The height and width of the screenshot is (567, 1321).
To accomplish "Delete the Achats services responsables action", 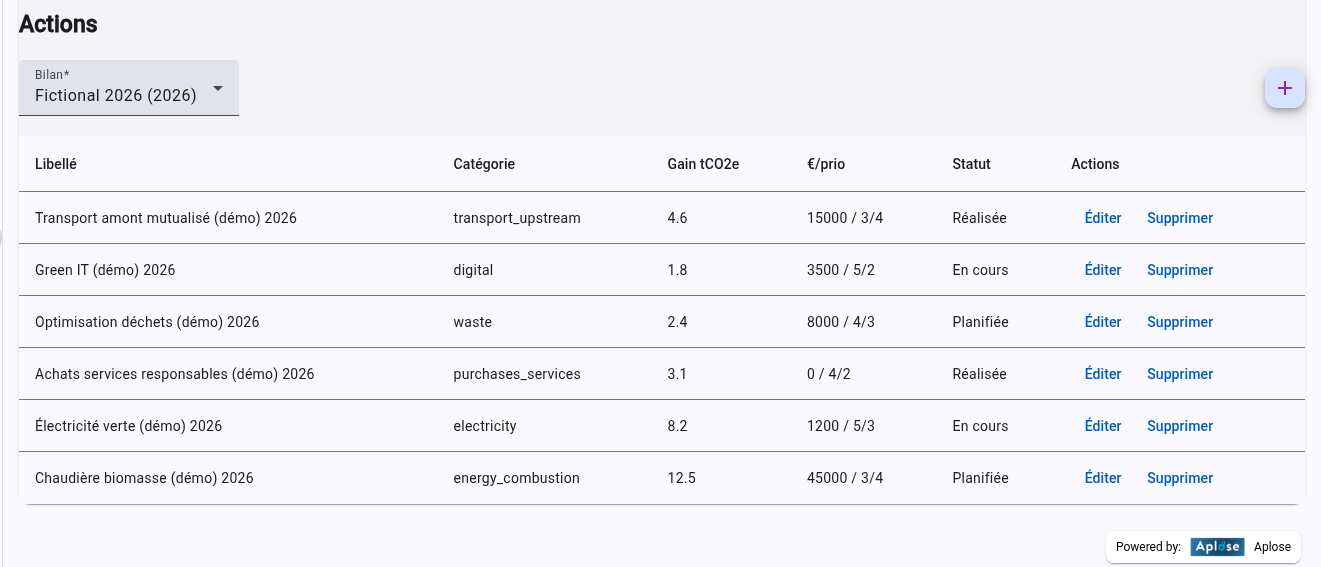I will (x=1180, y=374).
